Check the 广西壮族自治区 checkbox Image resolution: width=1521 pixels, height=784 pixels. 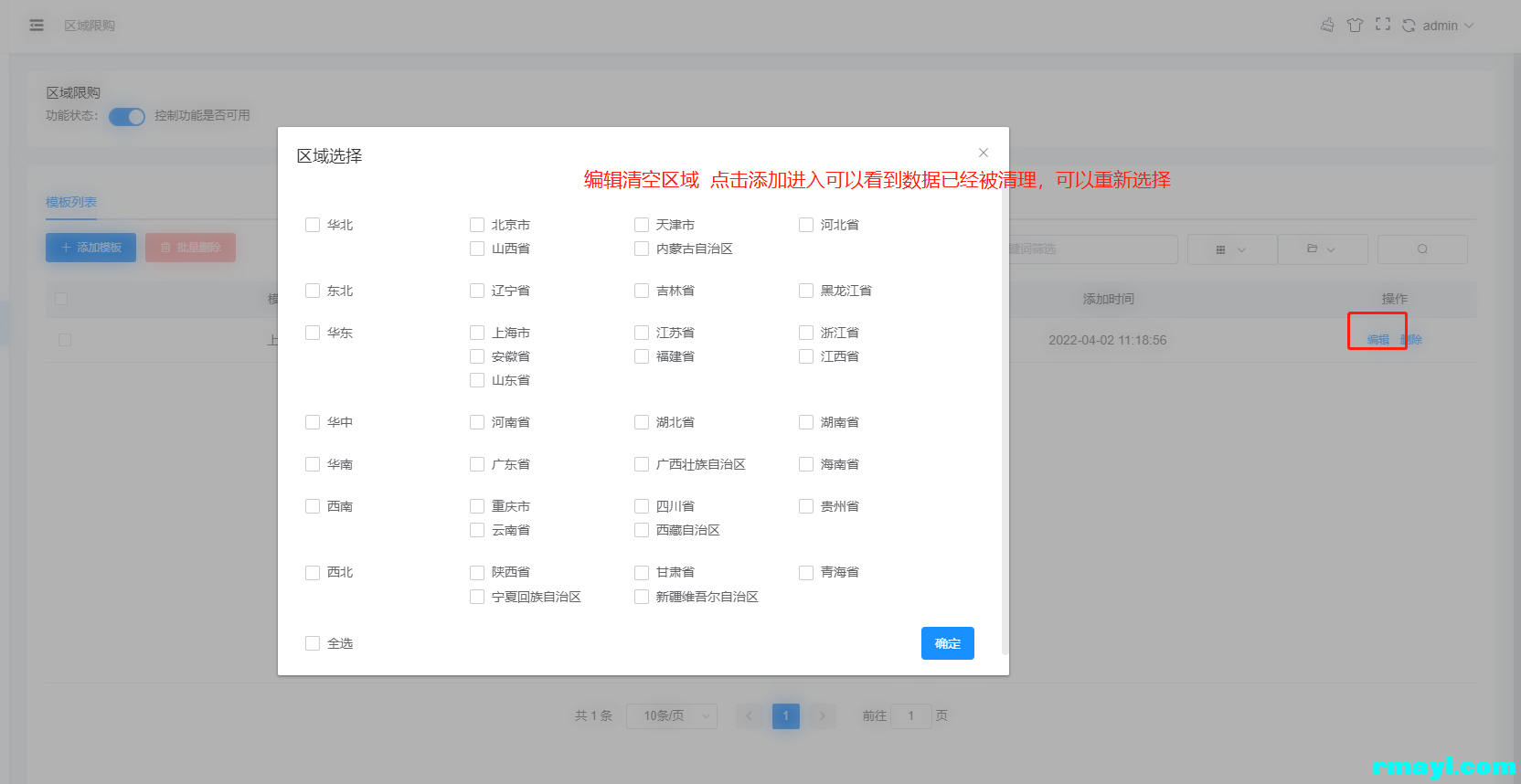pos(642,464)
